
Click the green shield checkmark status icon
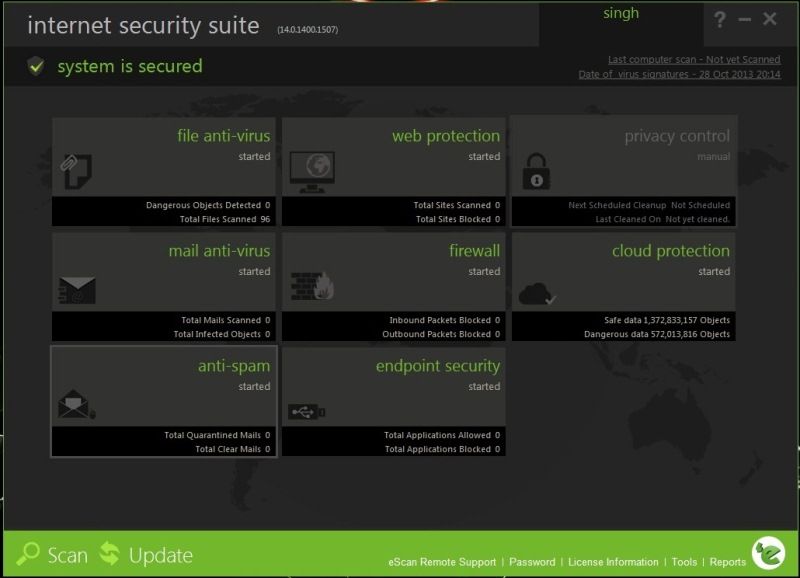pos(36,66)
